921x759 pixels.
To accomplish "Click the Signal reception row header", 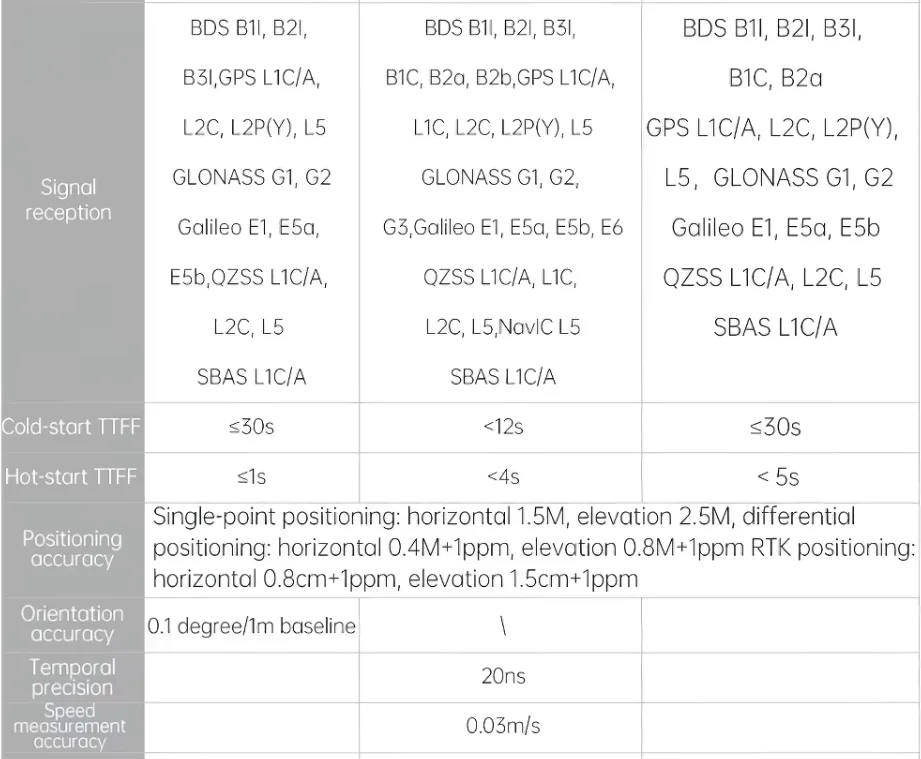I will pos(68,200).
